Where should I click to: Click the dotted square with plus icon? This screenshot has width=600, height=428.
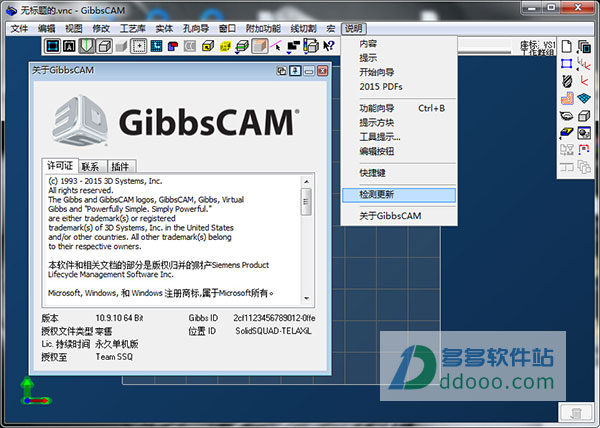click(139, 46)
